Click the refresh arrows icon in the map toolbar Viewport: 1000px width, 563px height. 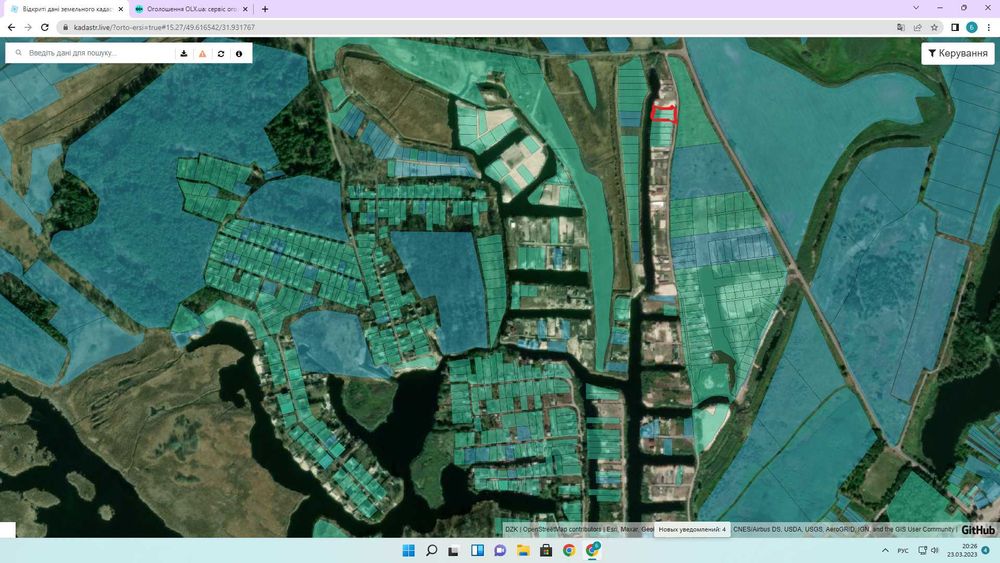tap(221, 54)
